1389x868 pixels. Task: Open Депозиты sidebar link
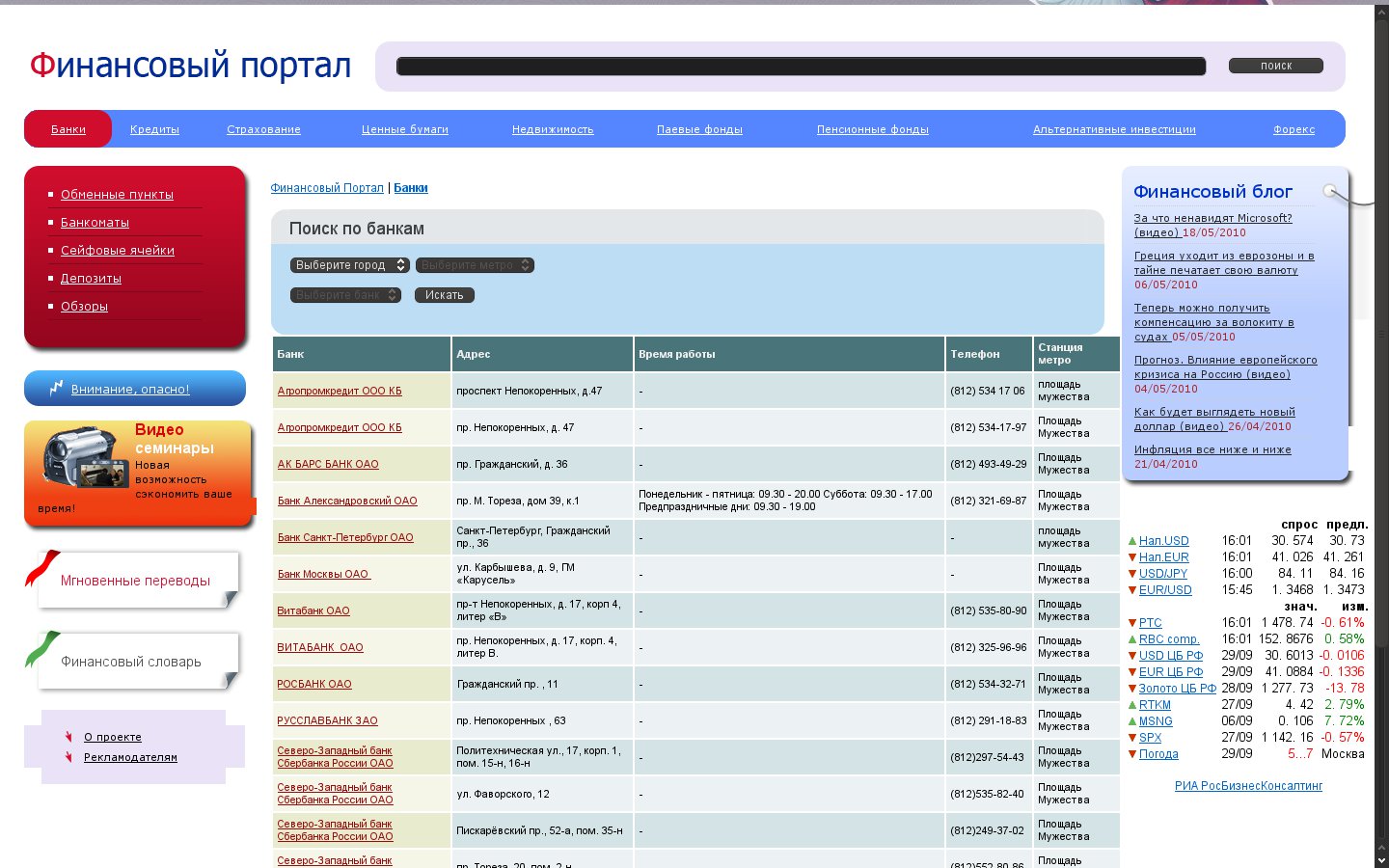click(91, 278)
